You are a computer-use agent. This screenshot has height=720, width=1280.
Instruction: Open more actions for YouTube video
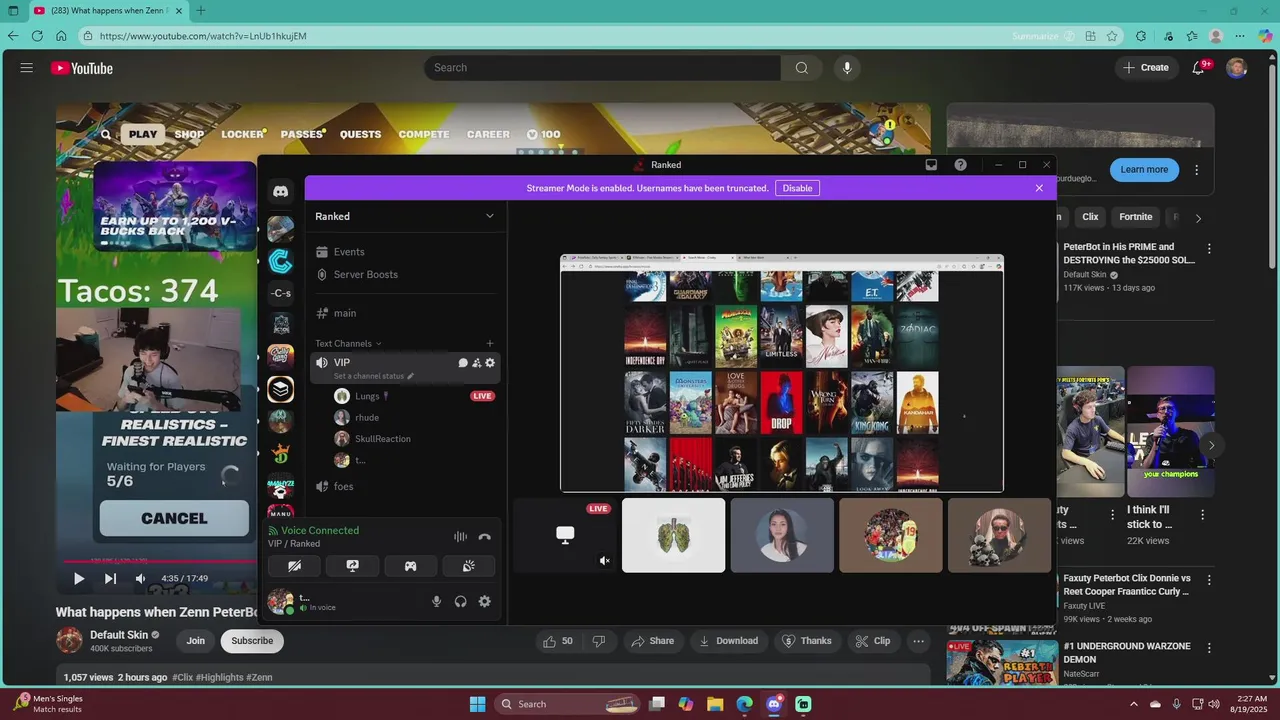918,641
